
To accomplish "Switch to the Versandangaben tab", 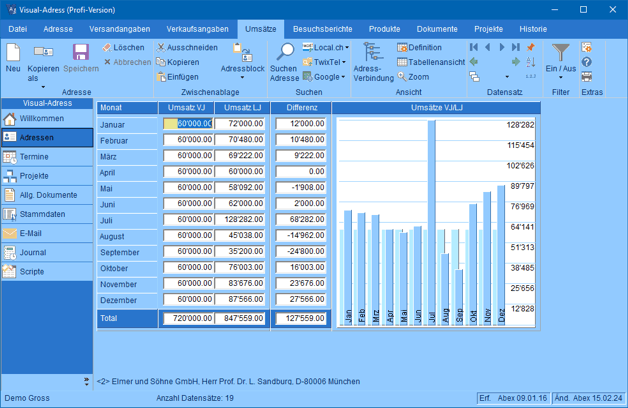I will 120,29.
